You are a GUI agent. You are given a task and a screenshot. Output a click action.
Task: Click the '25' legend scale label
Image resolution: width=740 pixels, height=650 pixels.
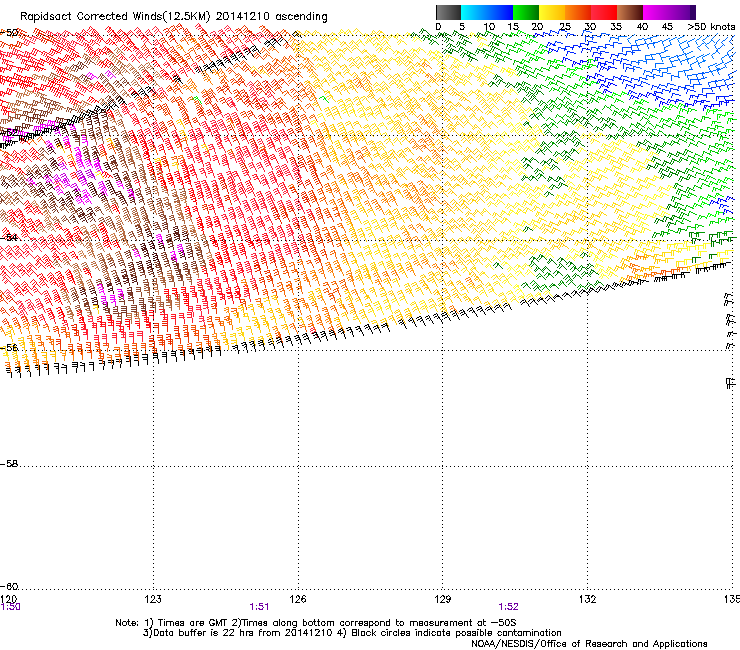pos(565,26)
